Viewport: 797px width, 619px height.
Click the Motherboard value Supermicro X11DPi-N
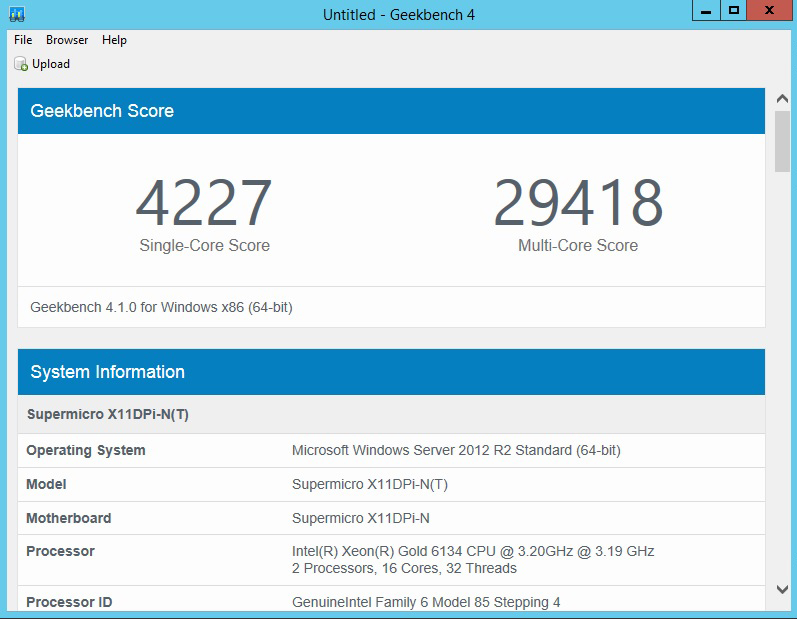coord(360,518)
